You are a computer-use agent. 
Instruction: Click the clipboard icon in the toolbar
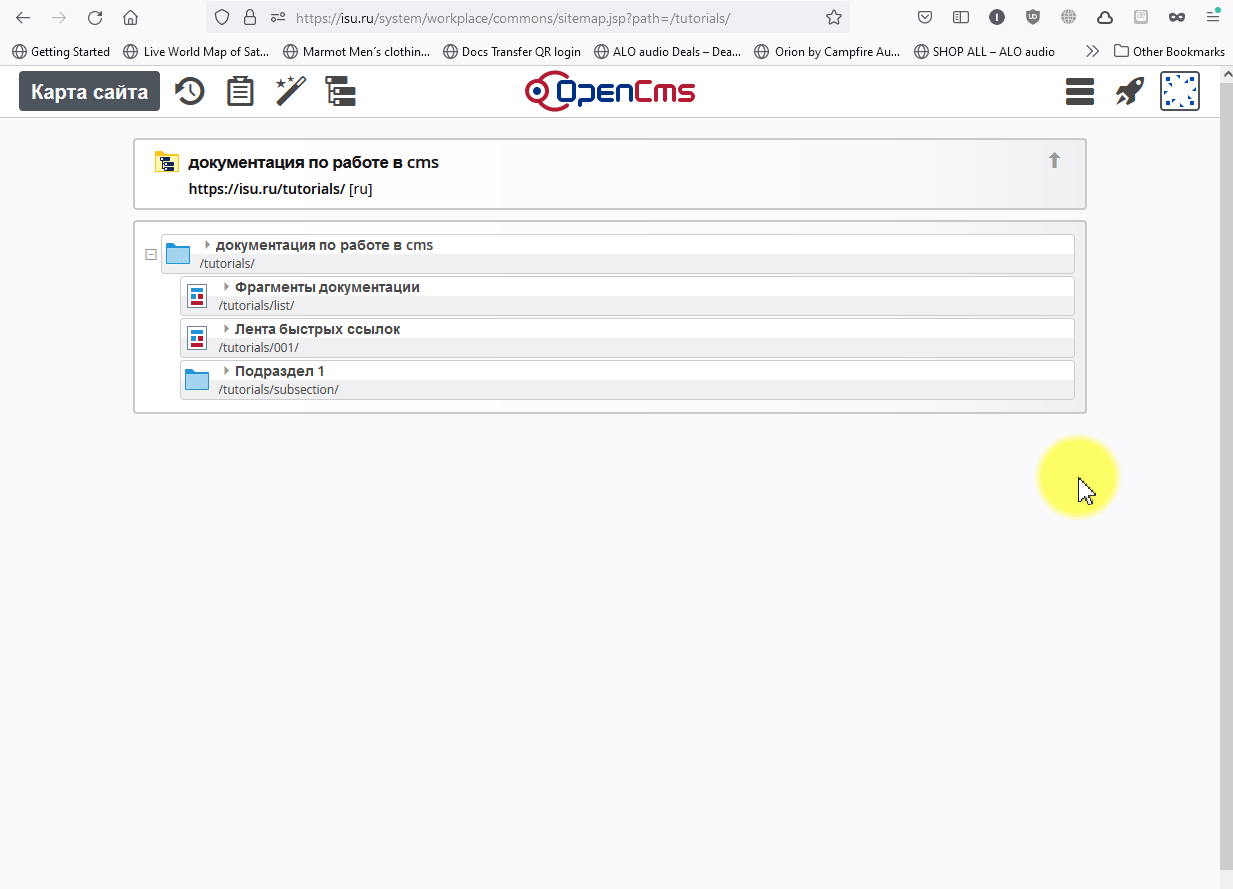(x=239, y=91)
